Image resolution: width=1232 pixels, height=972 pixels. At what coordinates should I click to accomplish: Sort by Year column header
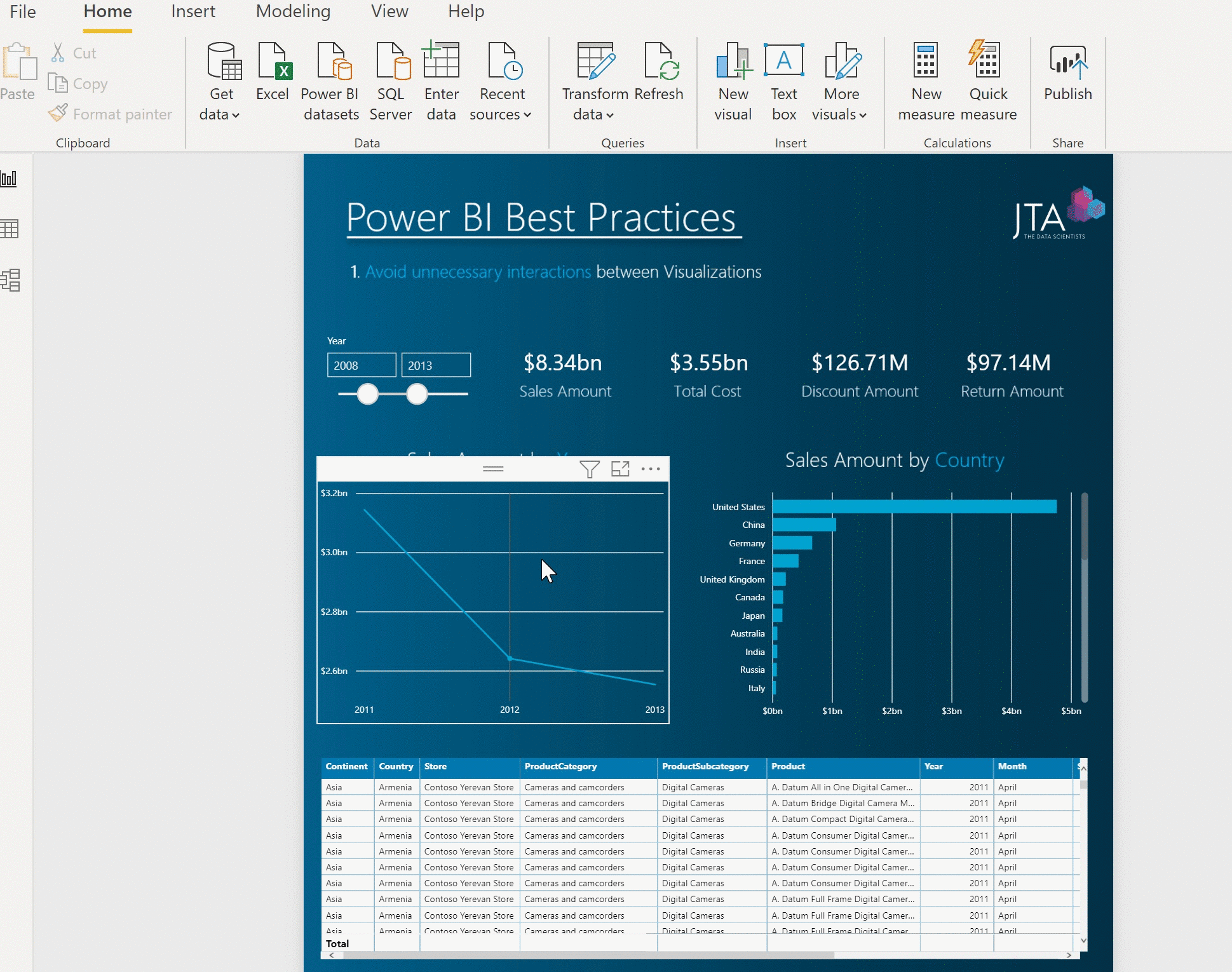(x=956, y=767)
